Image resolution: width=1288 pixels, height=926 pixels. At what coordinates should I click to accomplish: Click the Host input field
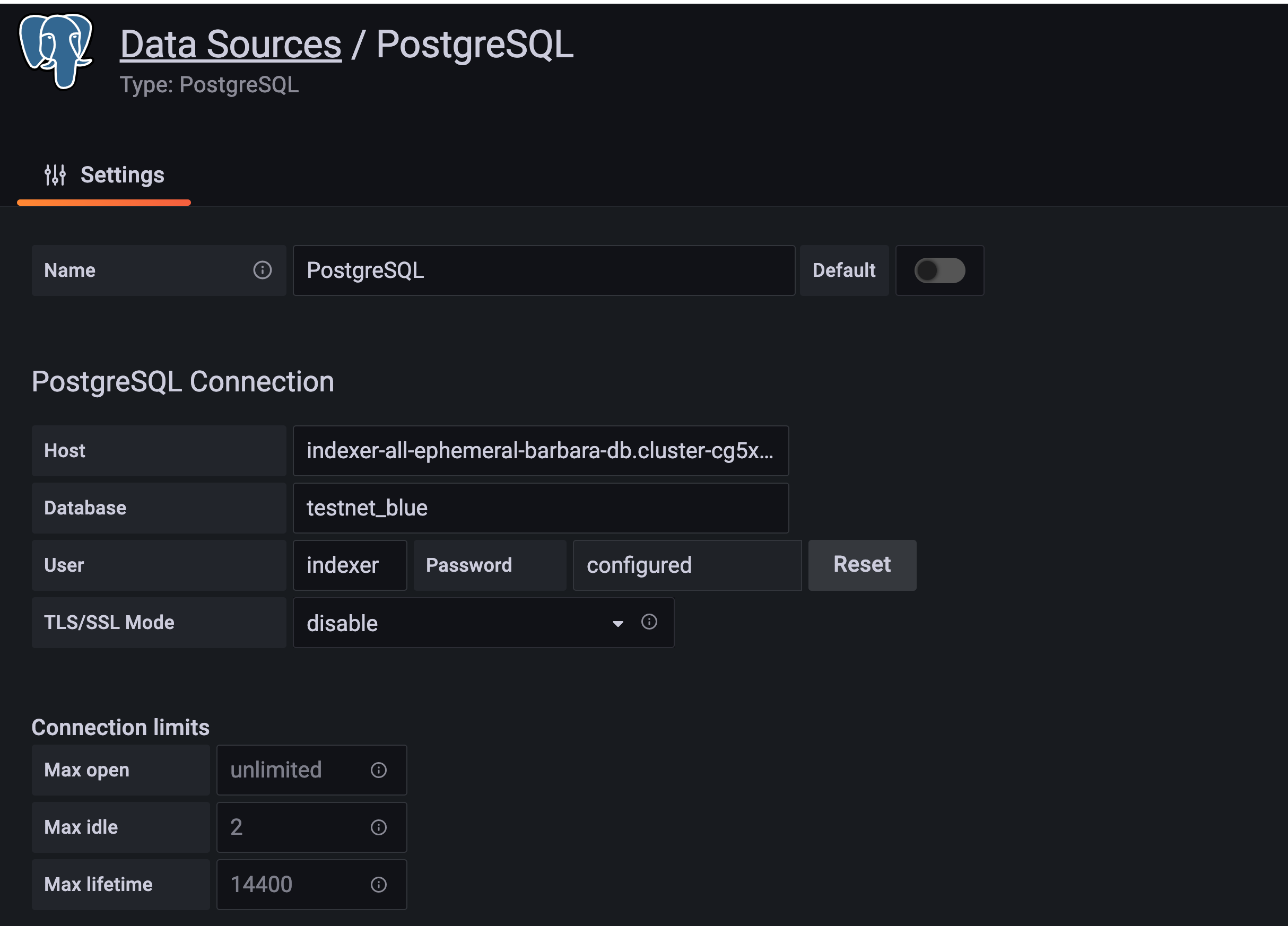pos(540,451)
